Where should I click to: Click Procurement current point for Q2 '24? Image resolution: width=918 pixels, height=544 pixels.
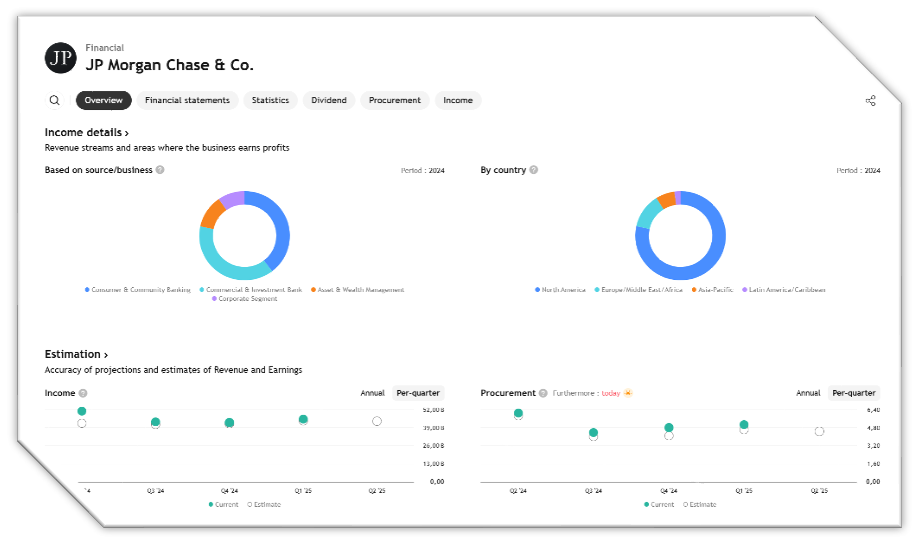pos(518,413)
